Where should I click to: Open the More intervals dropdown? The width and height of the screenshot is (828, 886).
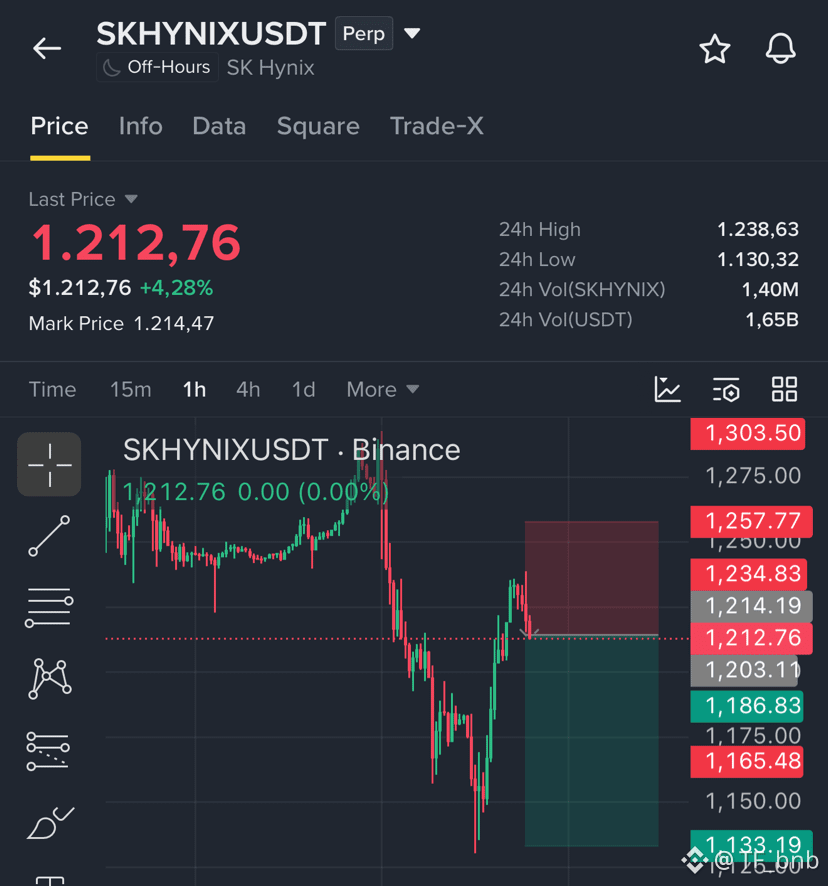tap(383, 389)
